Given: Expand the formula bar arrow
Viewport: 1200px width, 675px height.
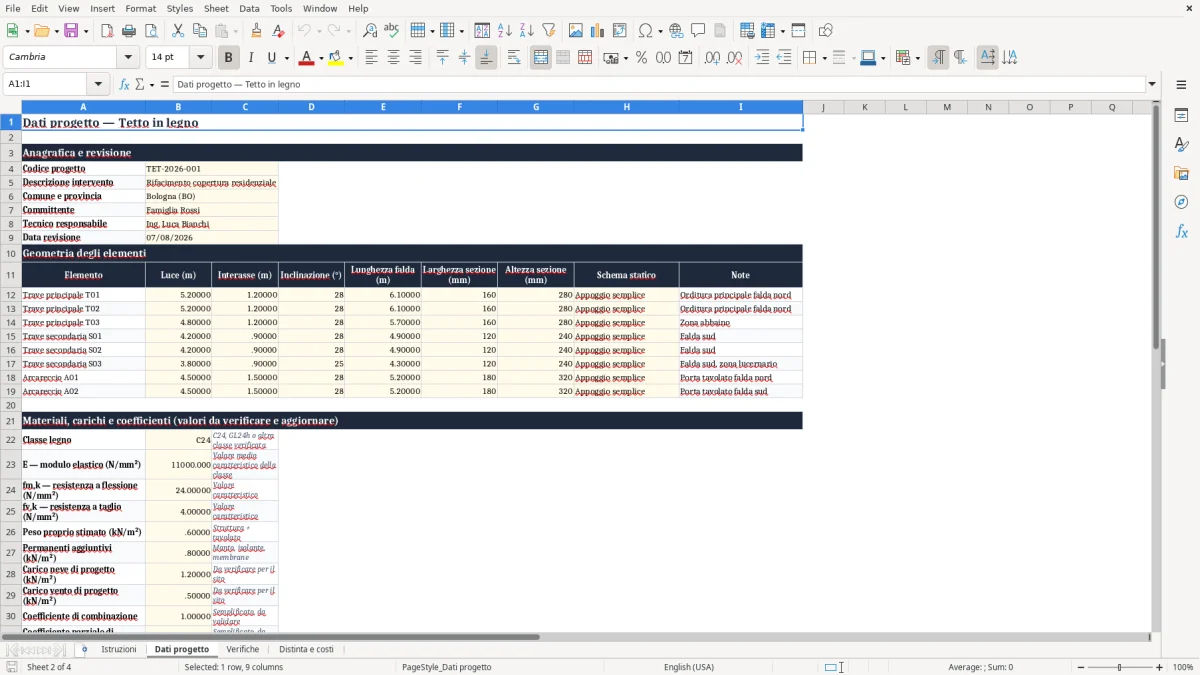Looking at the screenshot, I should click(x=1153, y=84).
